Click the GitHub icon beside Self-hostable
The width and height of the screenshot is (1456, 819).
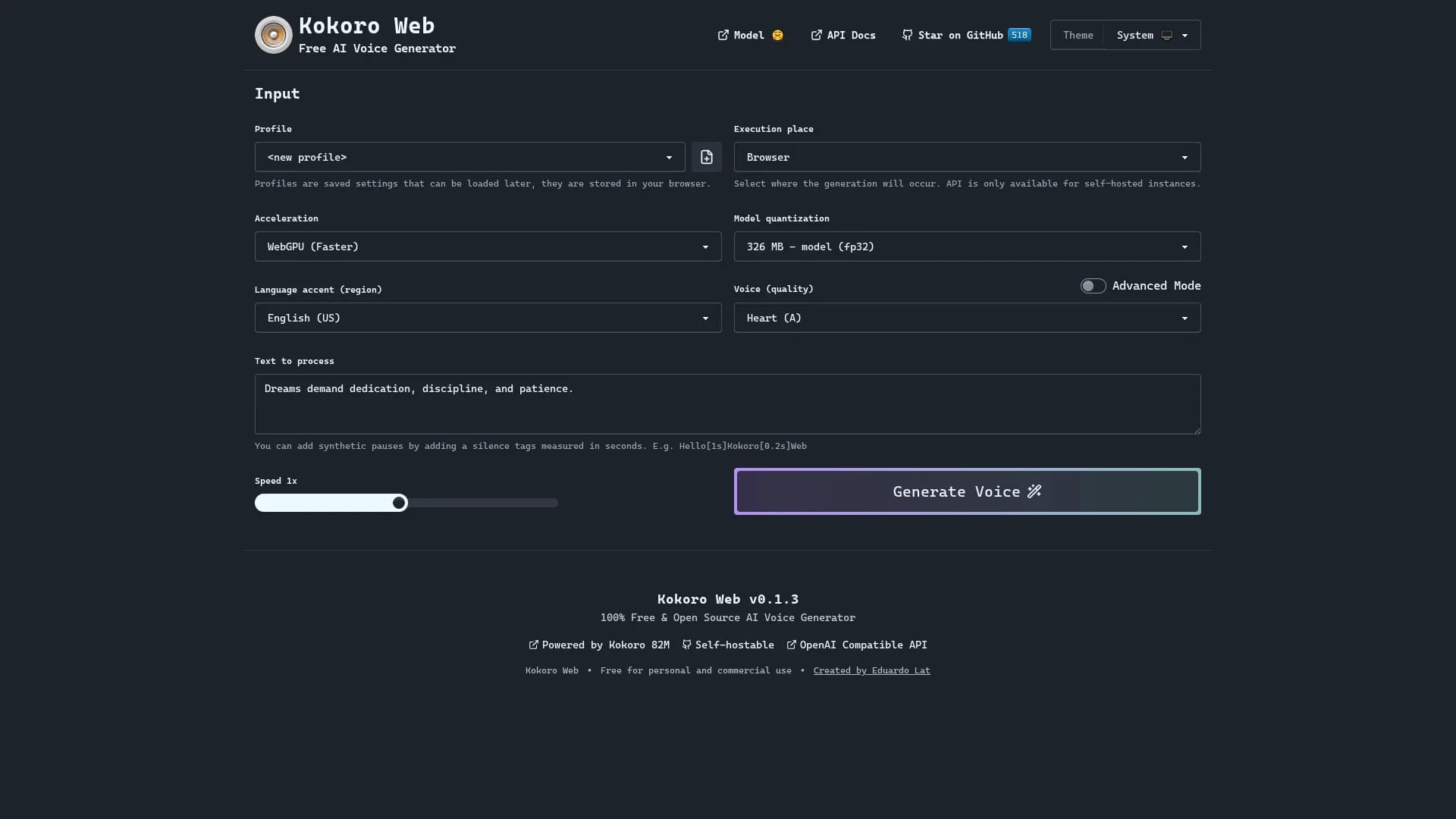click(686, 645)
